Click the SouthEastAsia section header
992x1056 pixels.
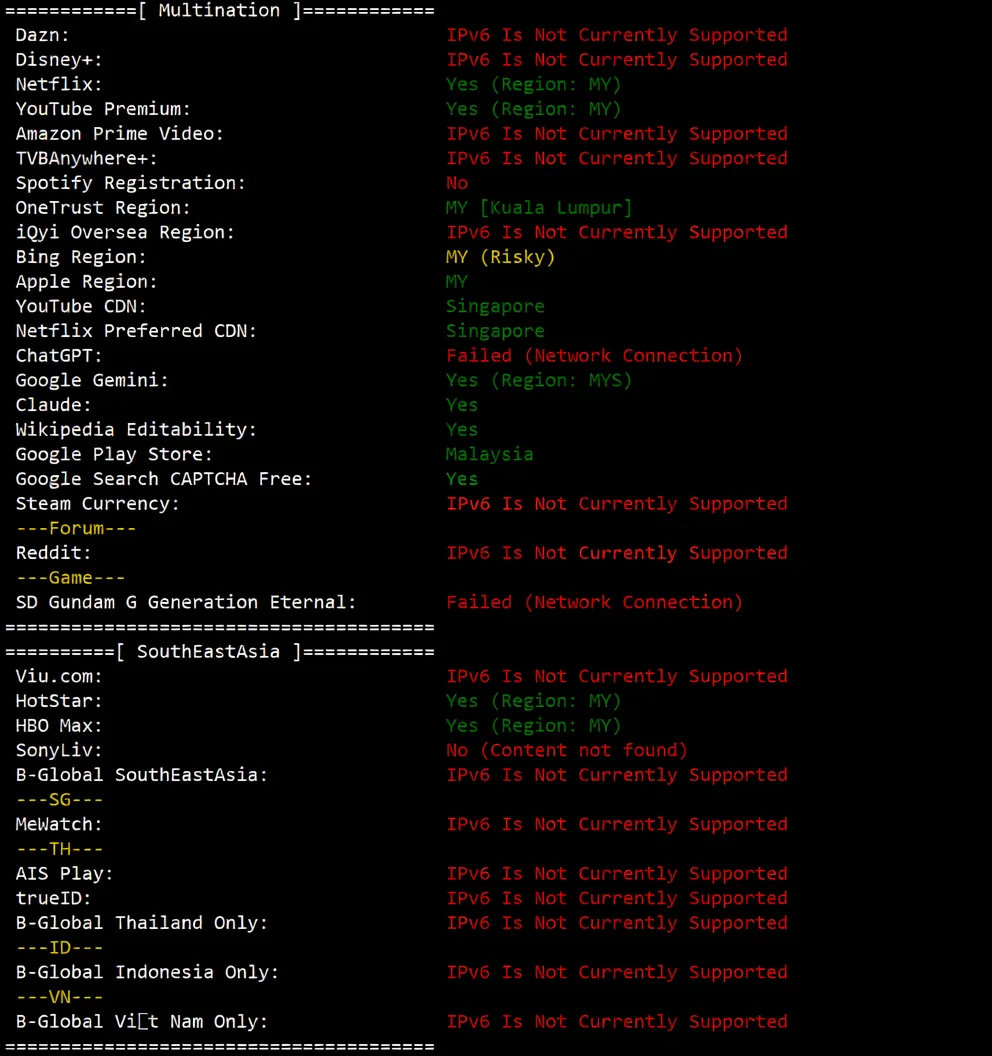[x=218, y=652]
